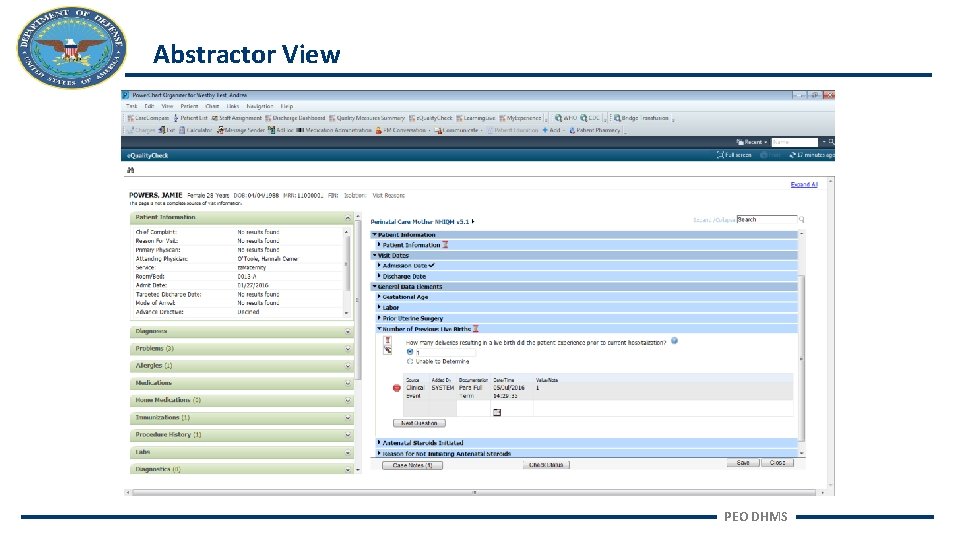Click the Save button

click(743, 463)
